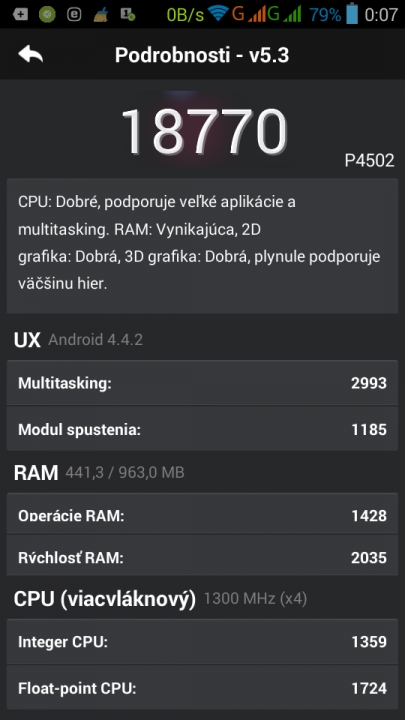Tap the green round notification icon

coord(47,14)
